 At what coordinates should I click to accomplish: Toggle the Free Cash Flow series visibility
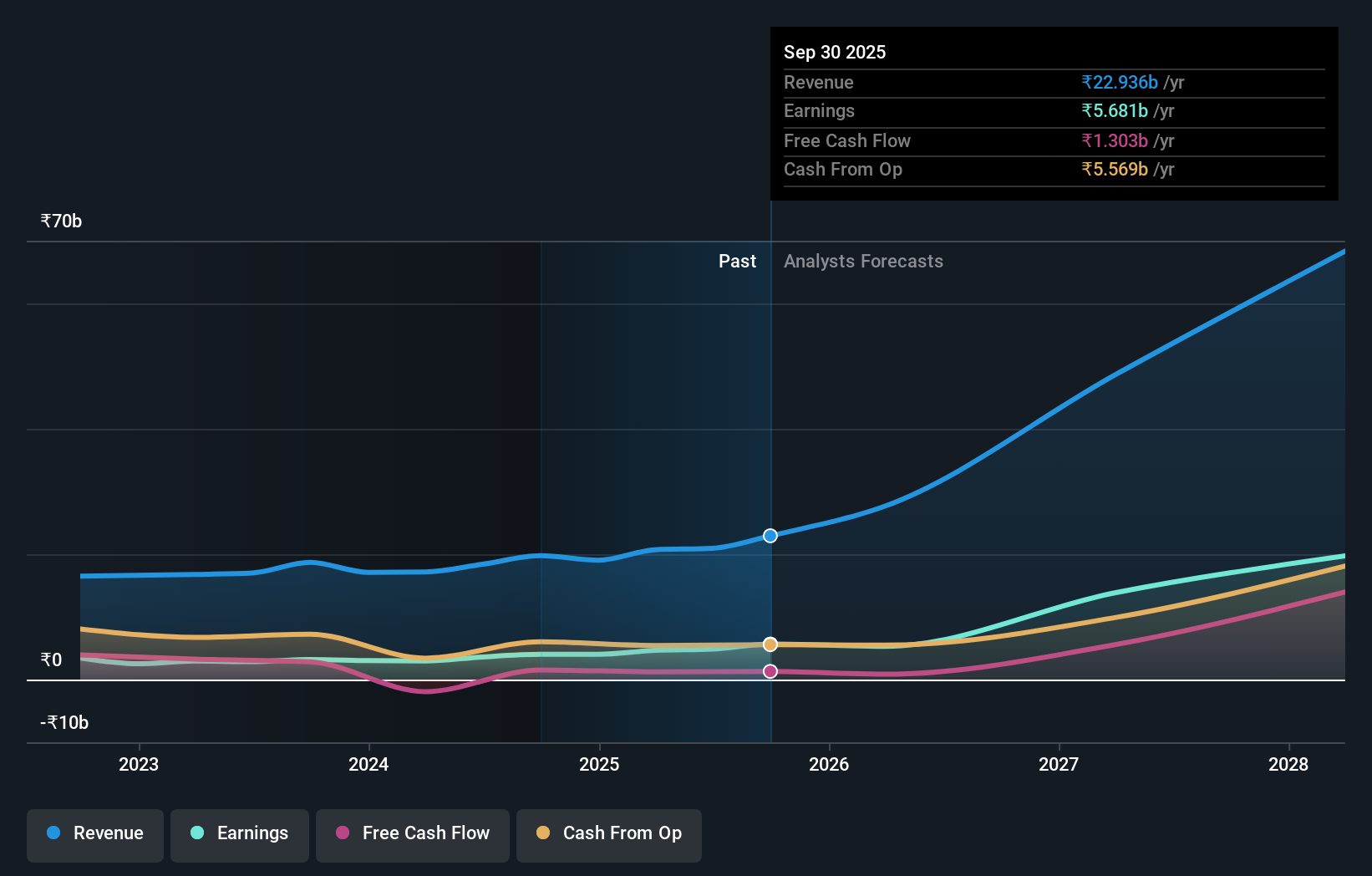click(x=412, y=835)
